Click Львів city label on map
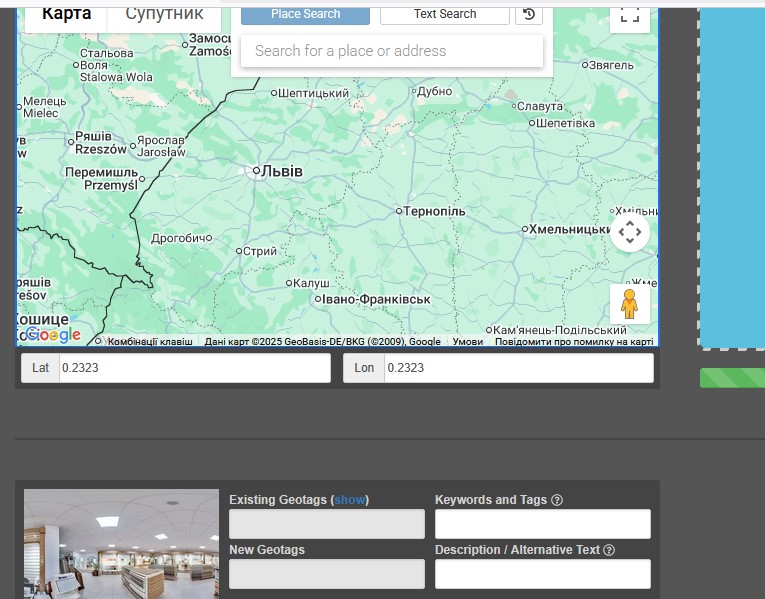The image size is (765, 599). click(282, 171)
